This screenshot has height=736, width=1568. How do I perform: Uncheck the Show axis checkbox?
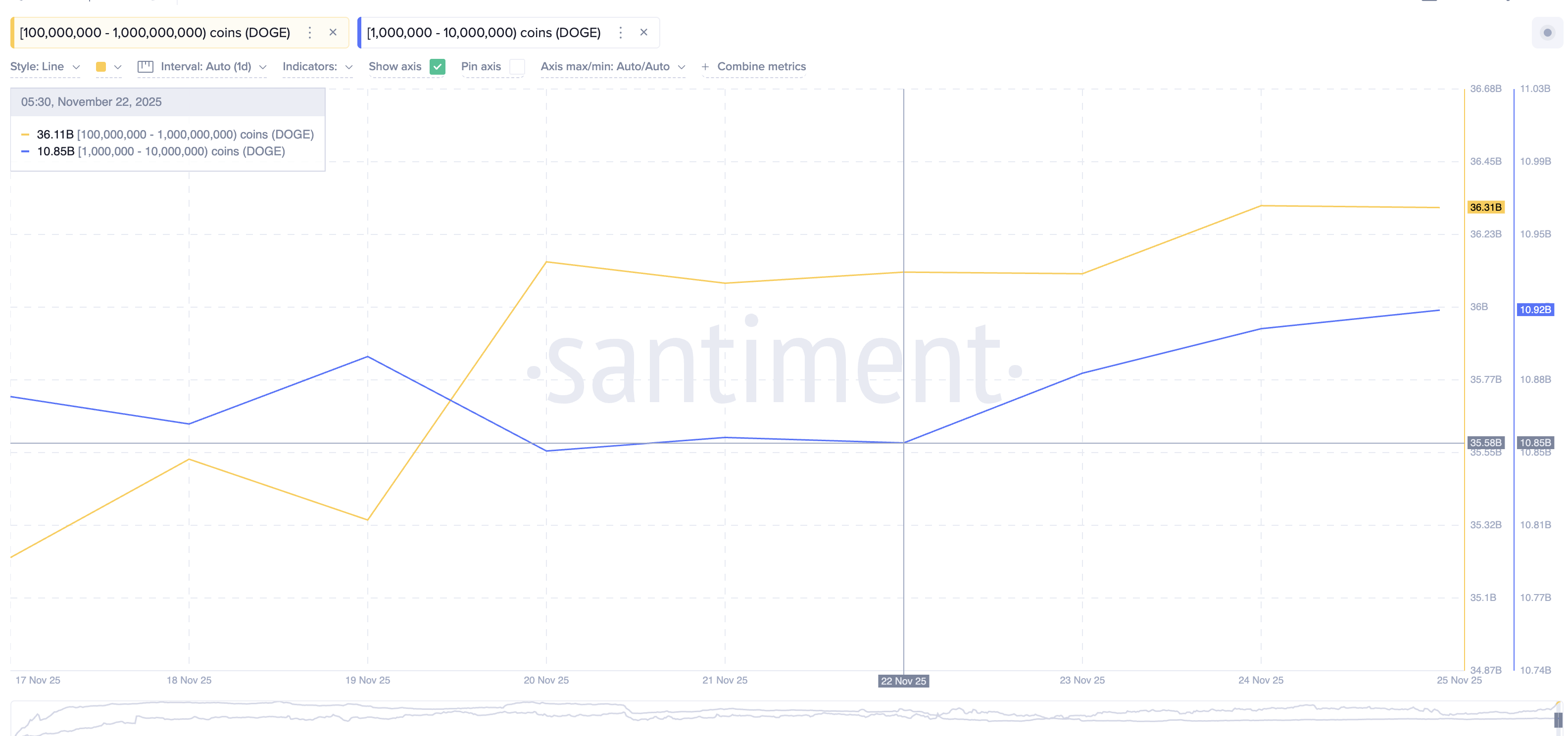click(x=437, y=67)
